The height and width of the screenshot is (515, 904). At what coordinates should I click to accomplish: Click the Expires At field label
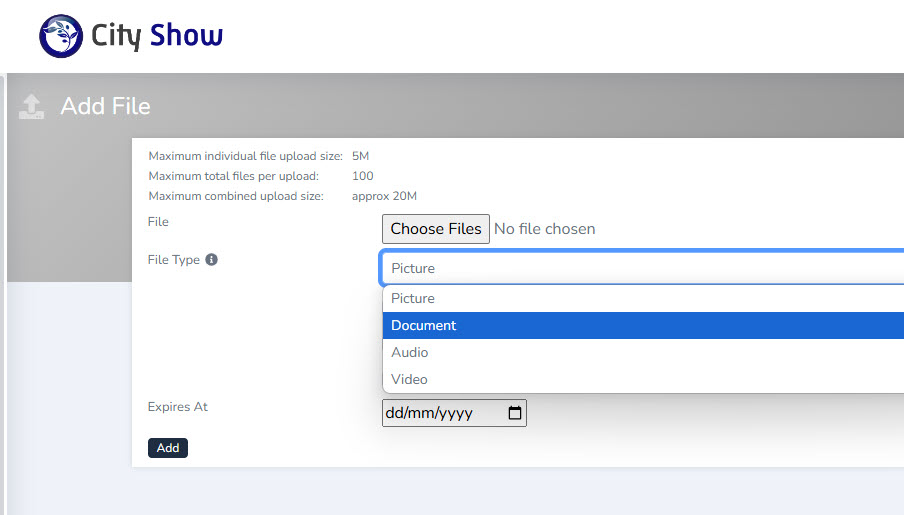177,407
